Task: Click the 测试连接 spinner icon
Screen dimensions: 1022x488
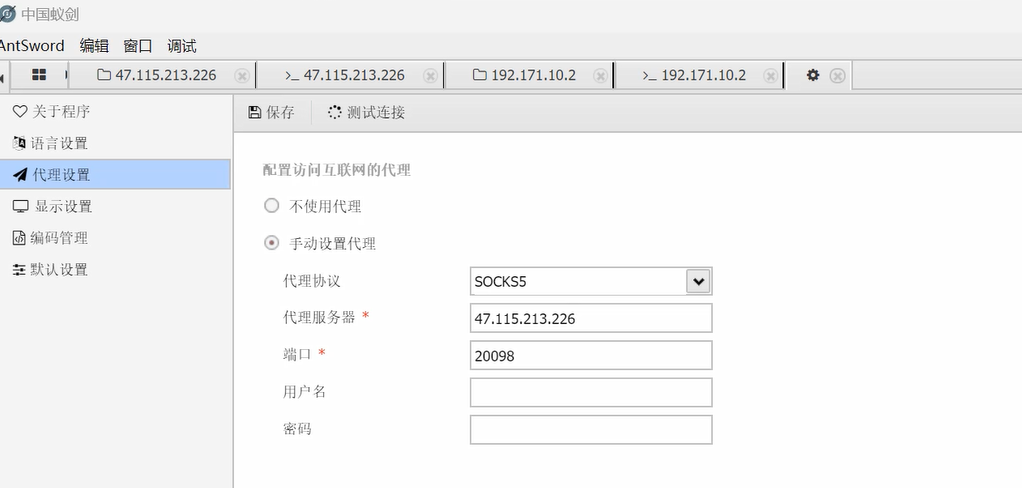Action: point(334,112)
